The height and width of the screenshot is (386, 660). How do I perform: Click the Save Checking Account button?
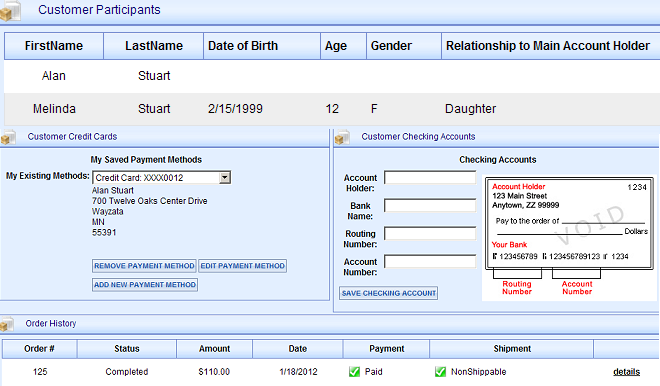click(x=389, y=293)
